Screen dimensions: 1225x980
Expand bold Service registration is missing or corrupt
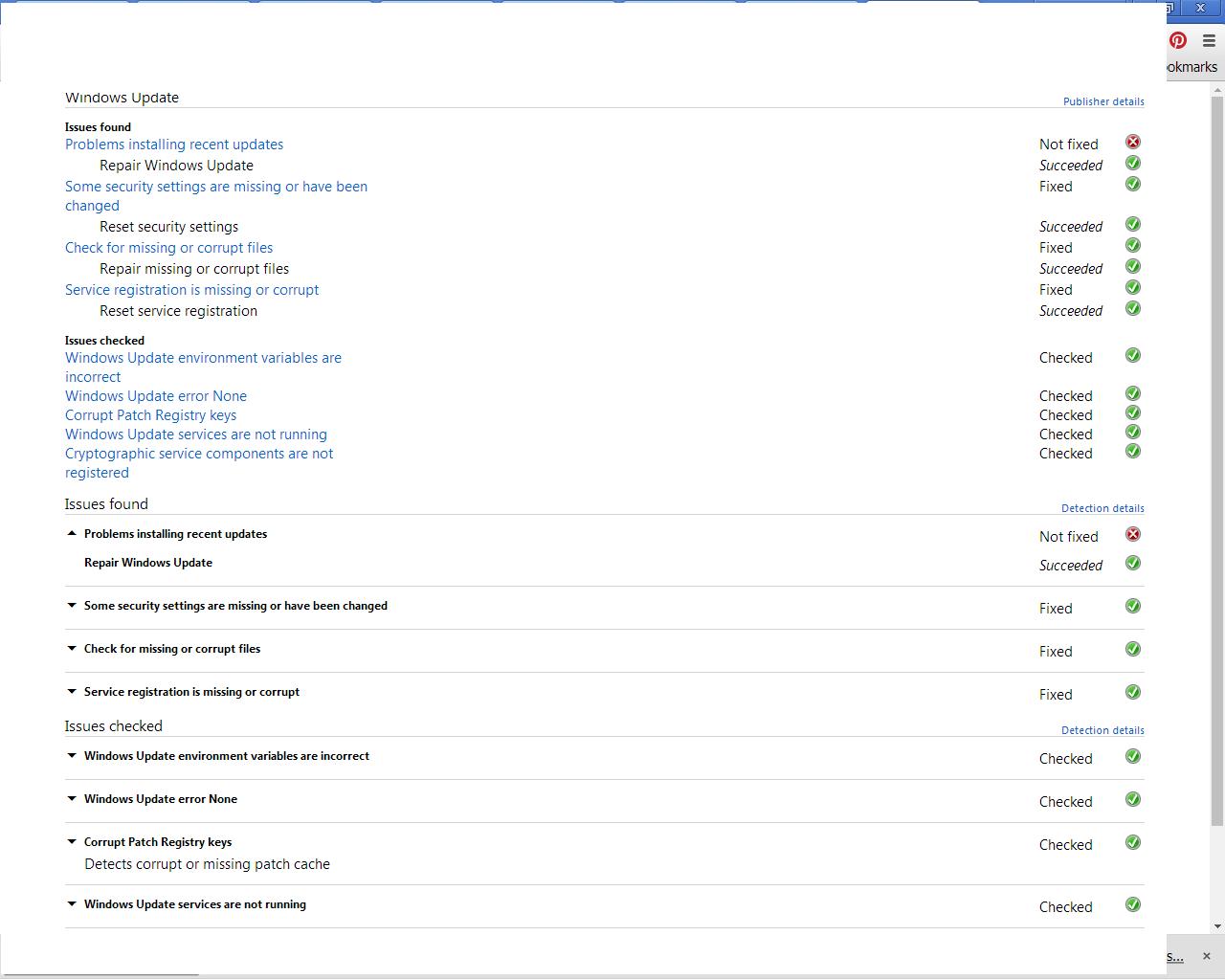[x=72, y=692]
